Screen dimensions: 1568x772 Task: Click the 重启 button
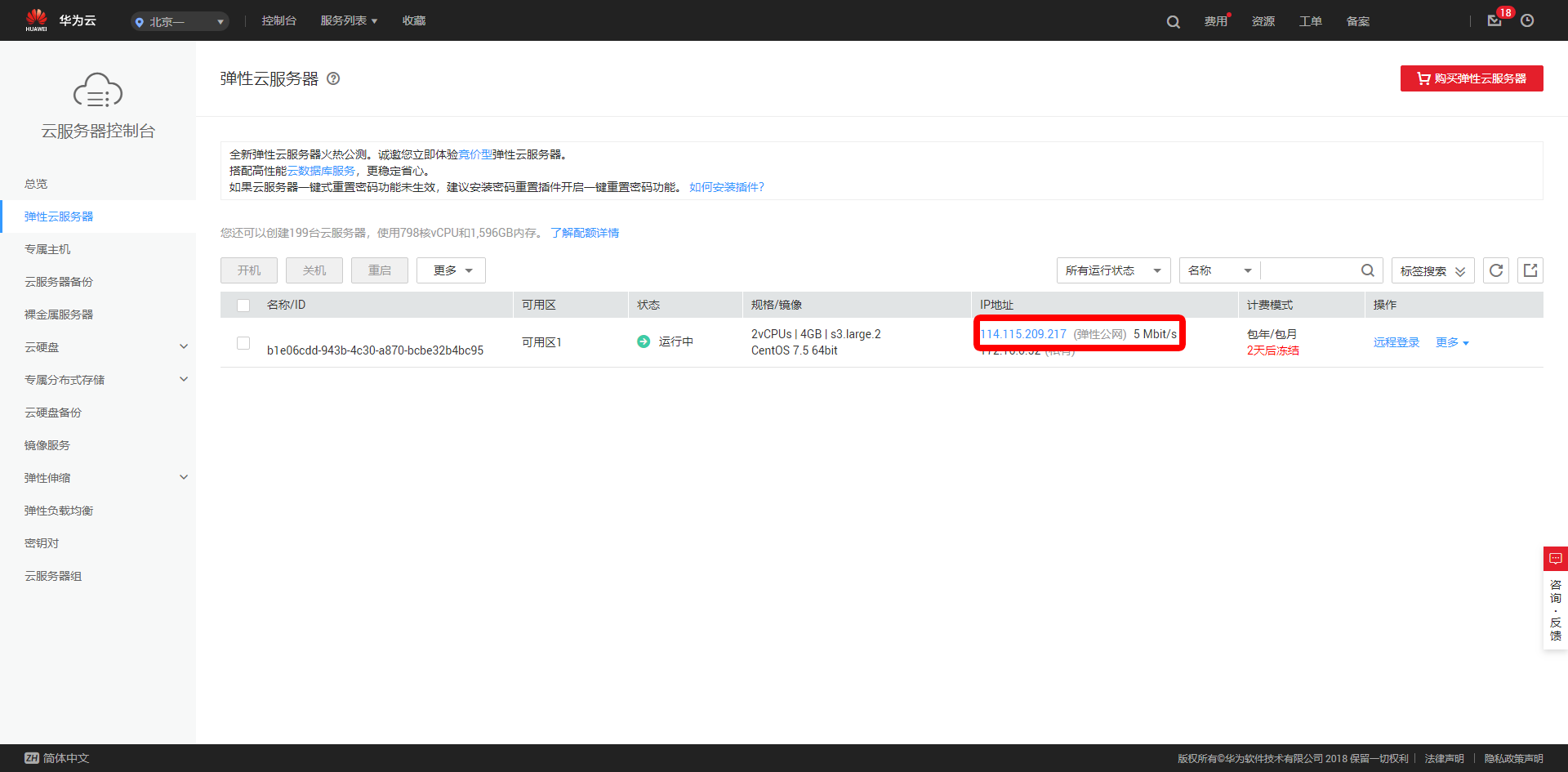click(x=380, y=270)
